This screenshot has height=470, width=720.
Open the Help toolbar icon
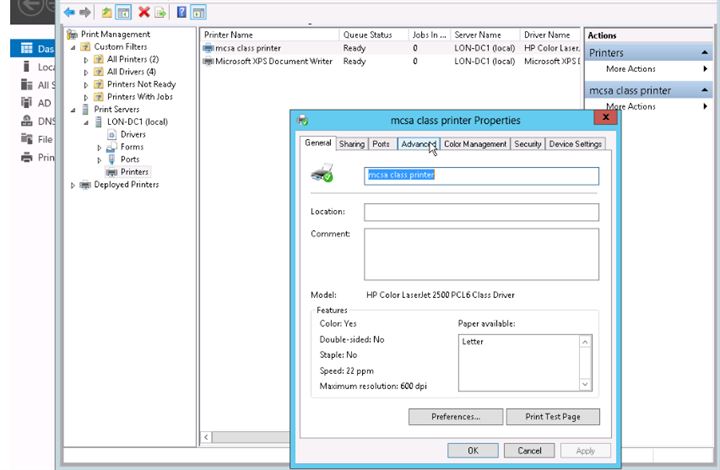tap(181, 12)
